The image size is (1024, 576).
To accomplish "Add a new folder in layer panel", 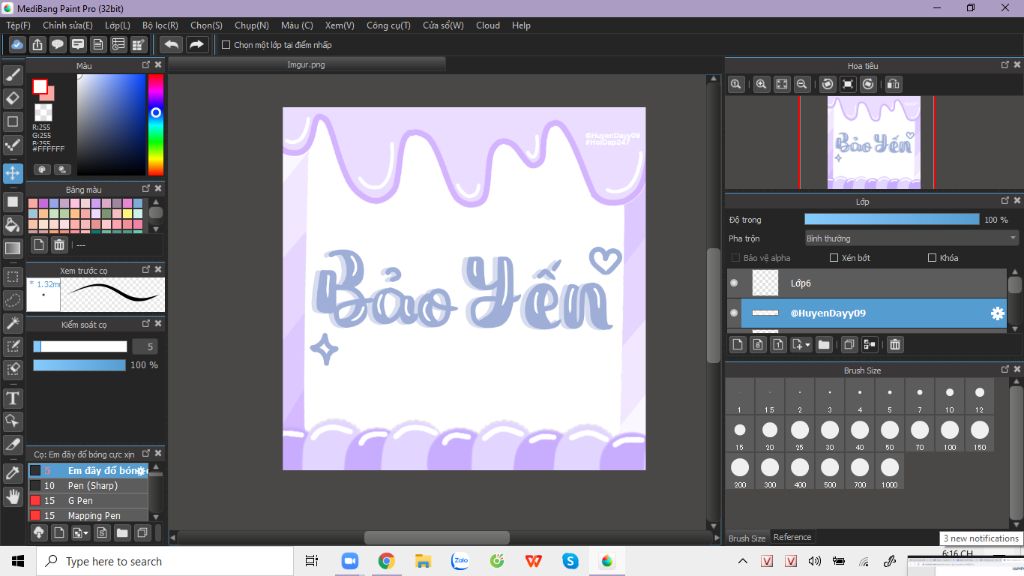I will pyautogui.click(x=824, y=345).
